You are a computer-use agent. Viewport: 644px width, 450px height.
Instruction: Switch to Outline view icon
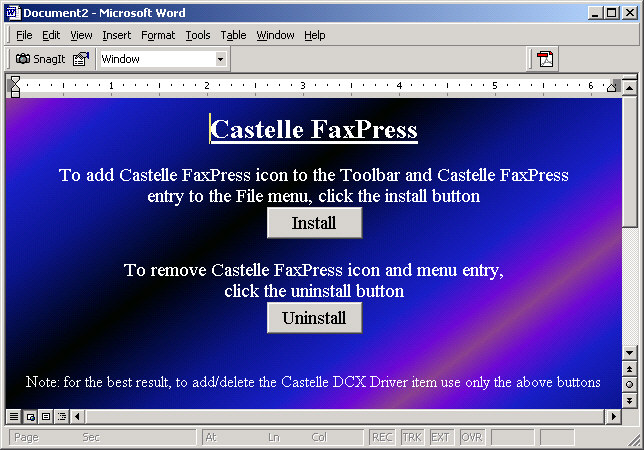(61, 416)
